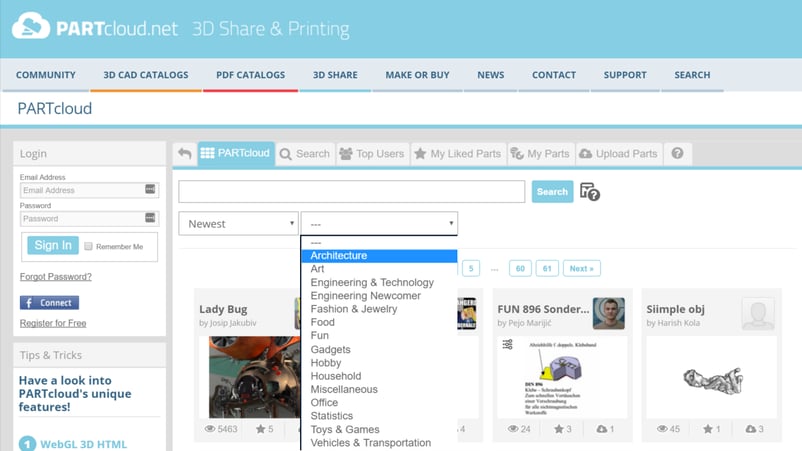802x451 pixels.
Task: Select Gadgets category option
Action: pos(379,349)
